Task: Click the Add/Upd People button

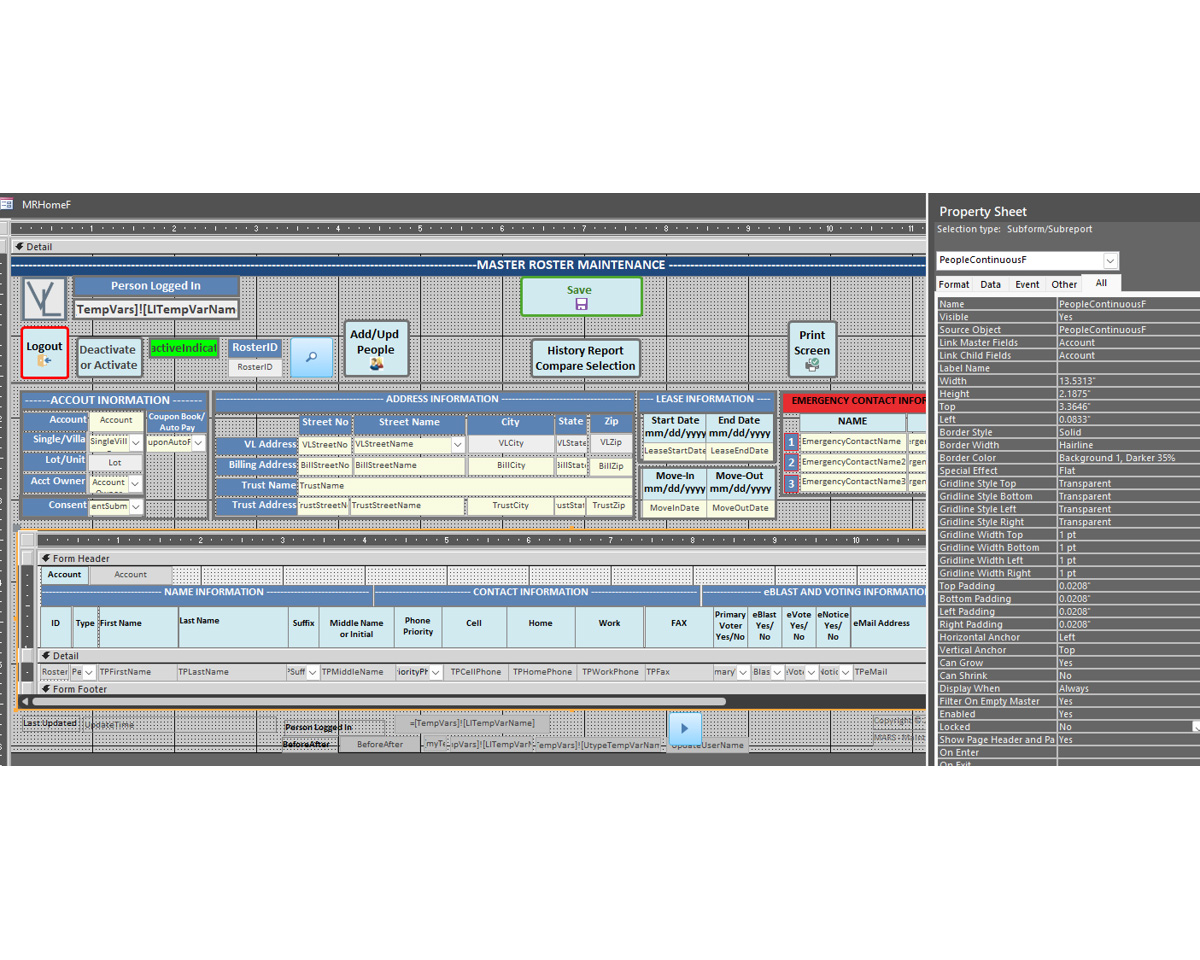Action: coord(376,349)
